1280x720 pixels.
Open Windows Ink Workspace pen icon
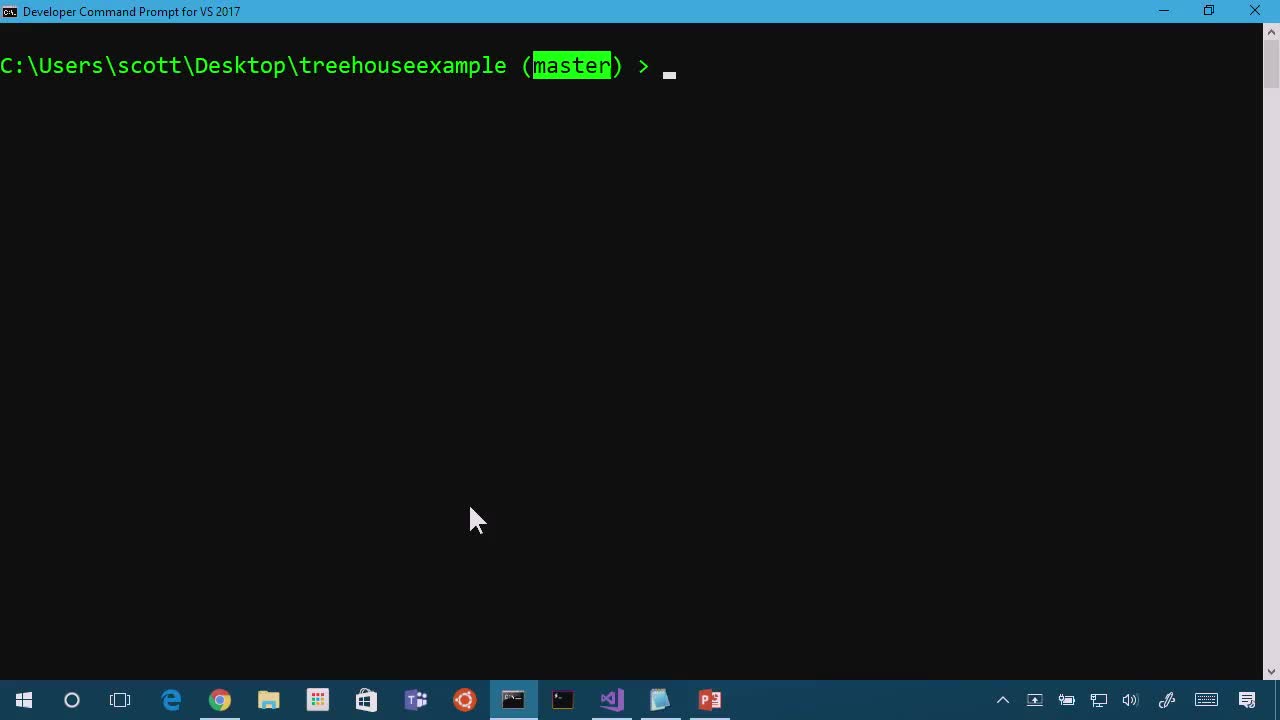[1167, 700]
